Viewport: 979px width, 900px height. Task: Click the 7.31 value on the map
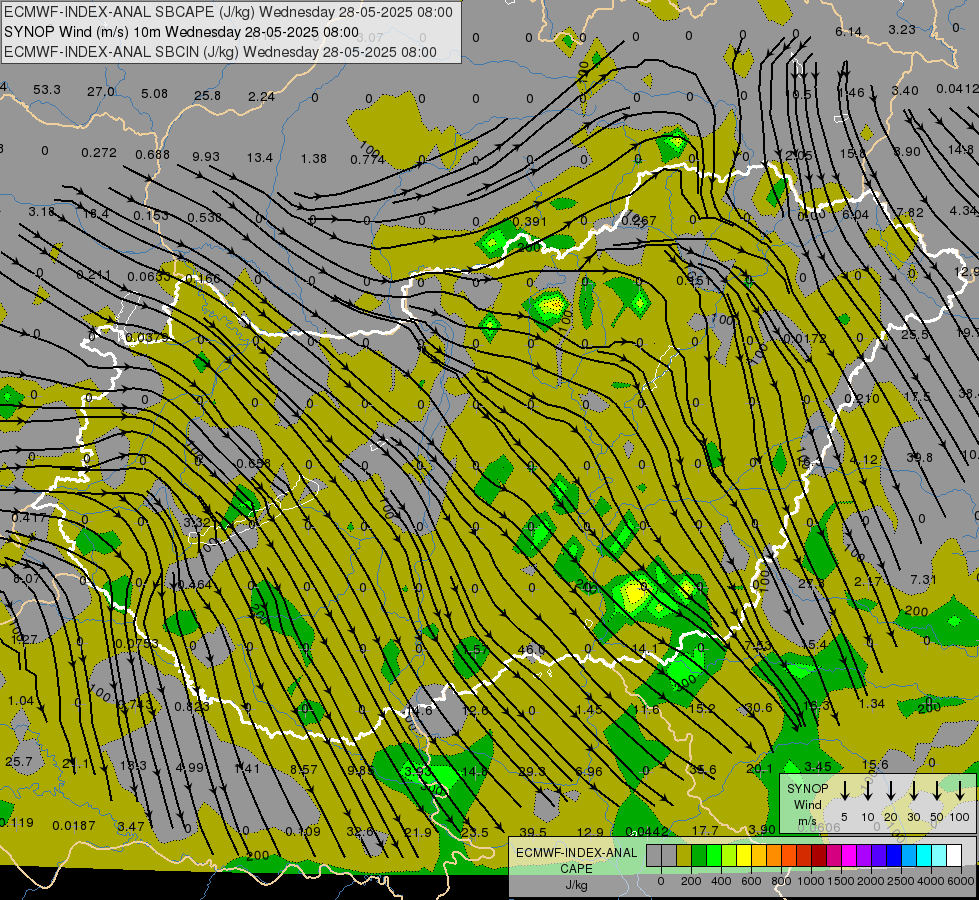click(x=923, y=580)
